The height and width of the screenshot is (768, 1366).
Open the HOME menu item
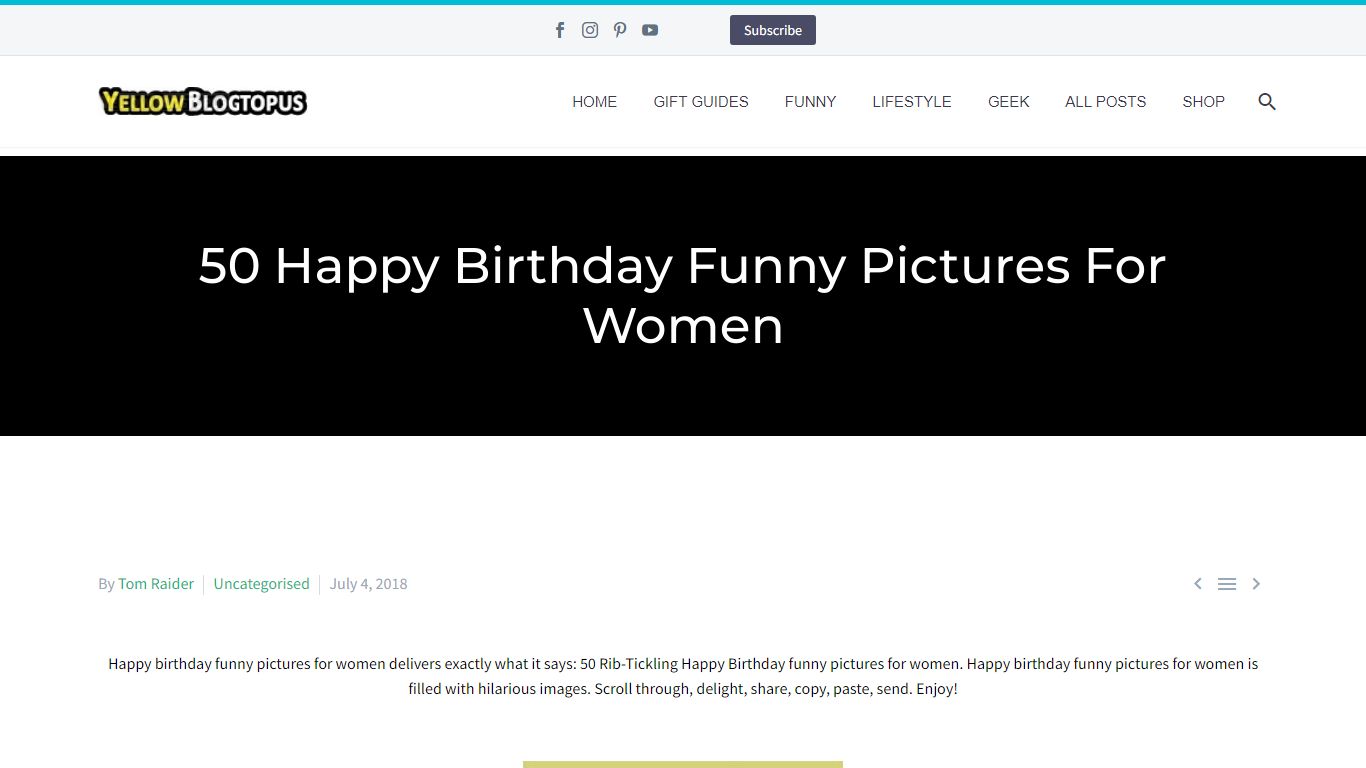tap(594, 101)
